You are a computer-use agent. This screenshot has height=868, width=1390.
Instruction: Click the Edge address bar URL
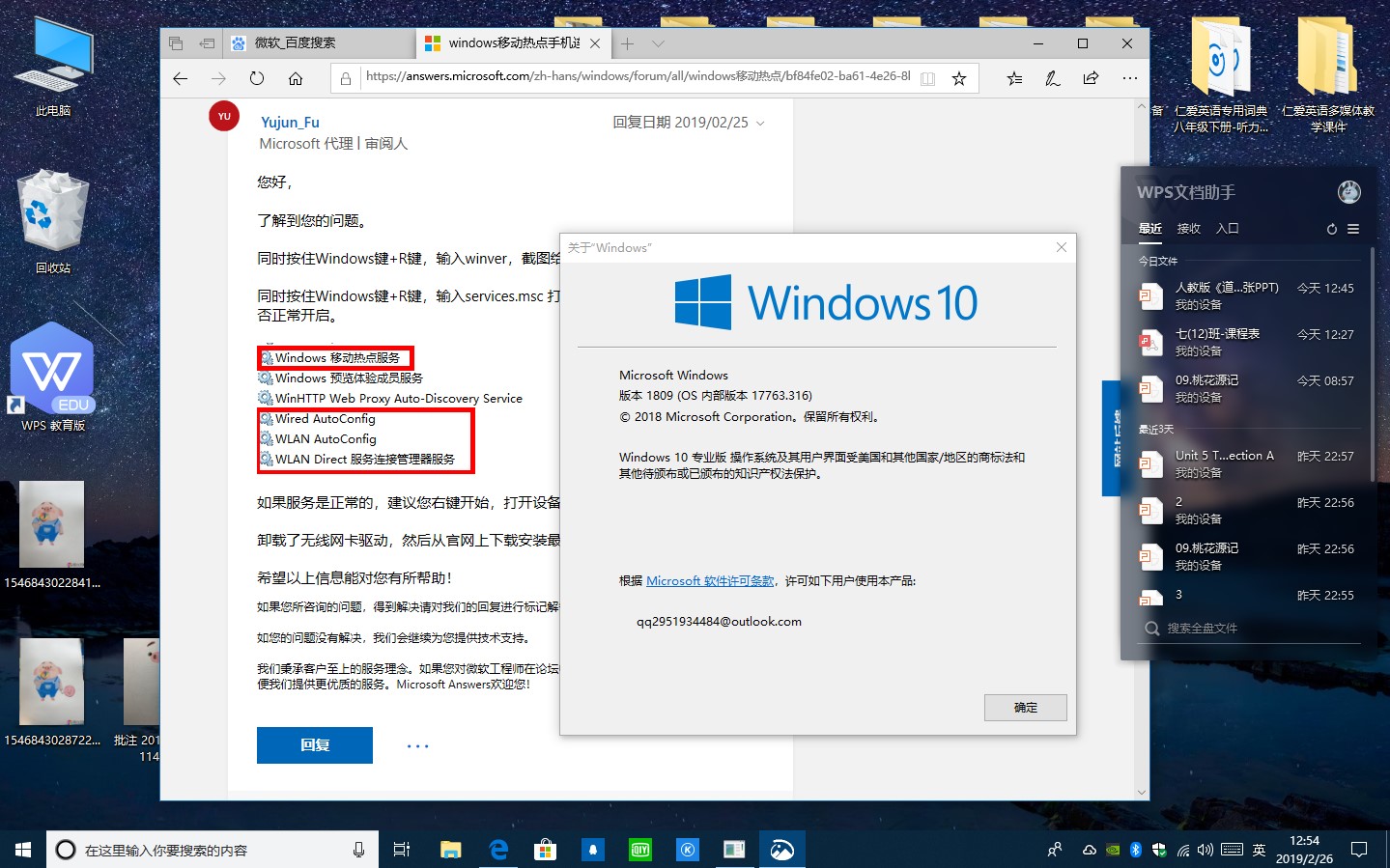click(x=638, y=76)
